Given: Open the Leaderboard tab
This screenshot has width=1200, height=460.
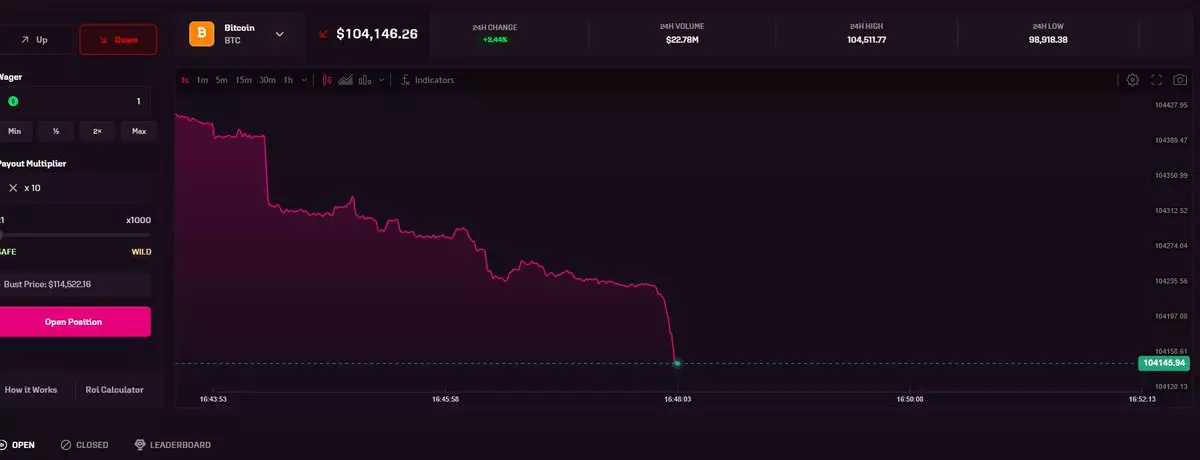Looking at the screenshot, I should [173, 445].
